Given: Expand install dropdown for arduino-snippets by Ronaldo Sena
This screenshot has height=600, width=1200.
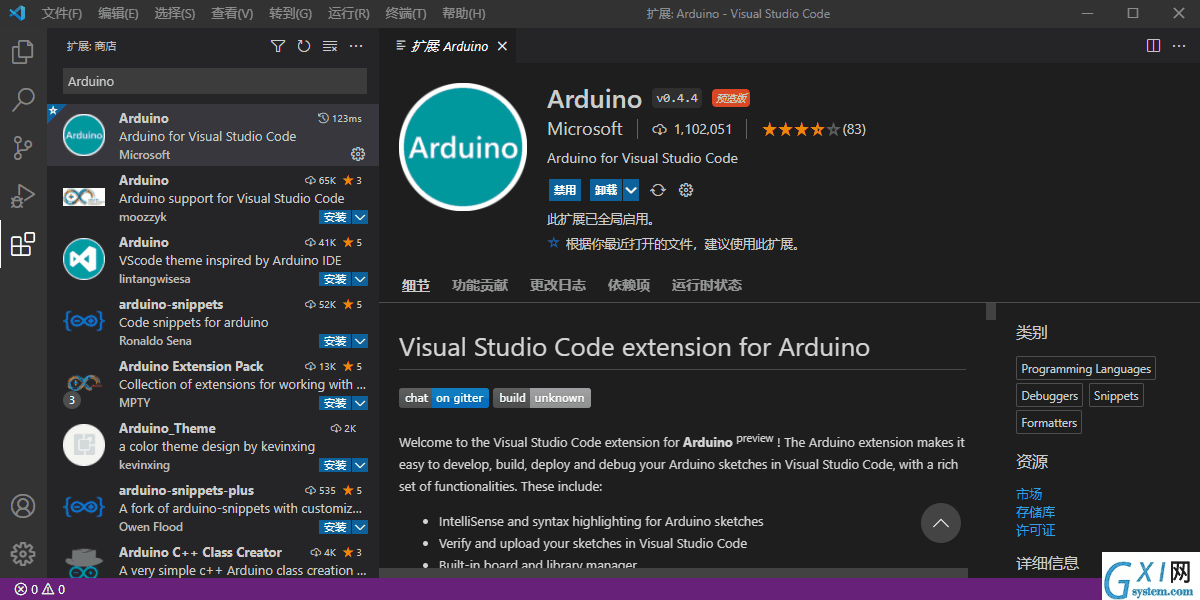Looking at the screenshot, I should tap(360, 341).
